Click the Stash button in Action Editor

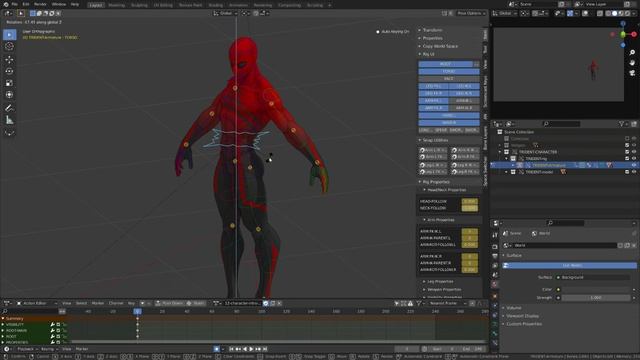click(x=196, y=303)
